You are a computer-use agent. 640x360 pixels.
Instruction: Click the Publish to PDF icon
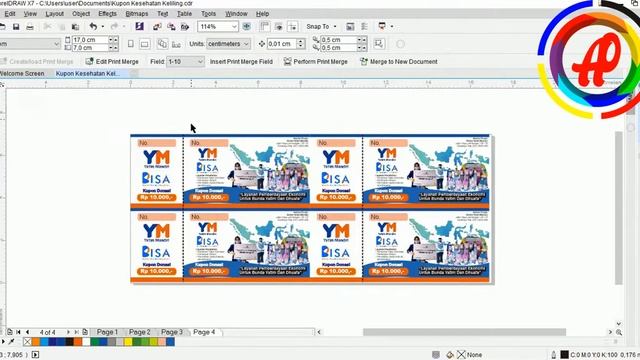(x=185, y=27)
